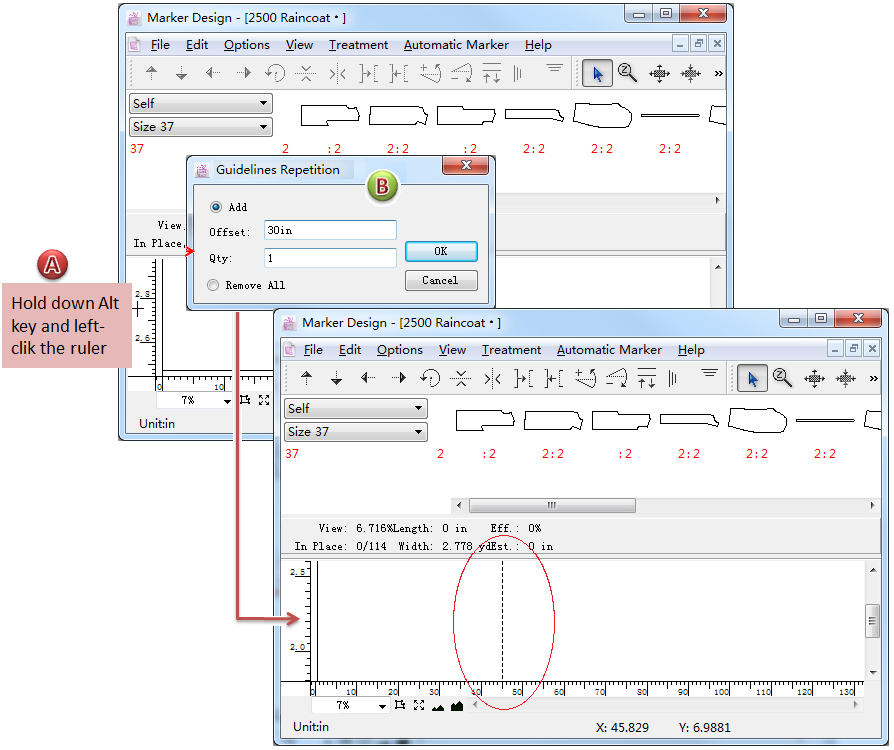Click the Qty input field
This screenshot has width=894, height=750.
(x=330, y=258)
